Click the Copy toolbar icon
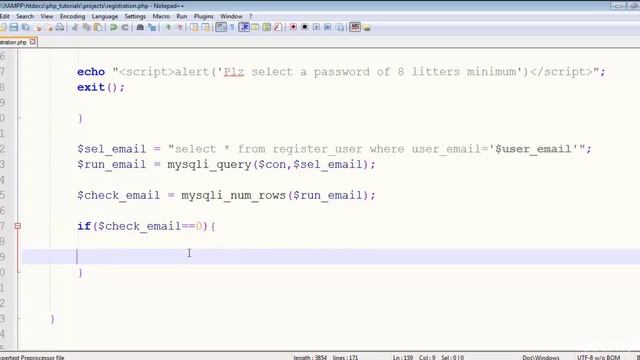The height and width of the screenshot is (360, 640). click(87, 27)
